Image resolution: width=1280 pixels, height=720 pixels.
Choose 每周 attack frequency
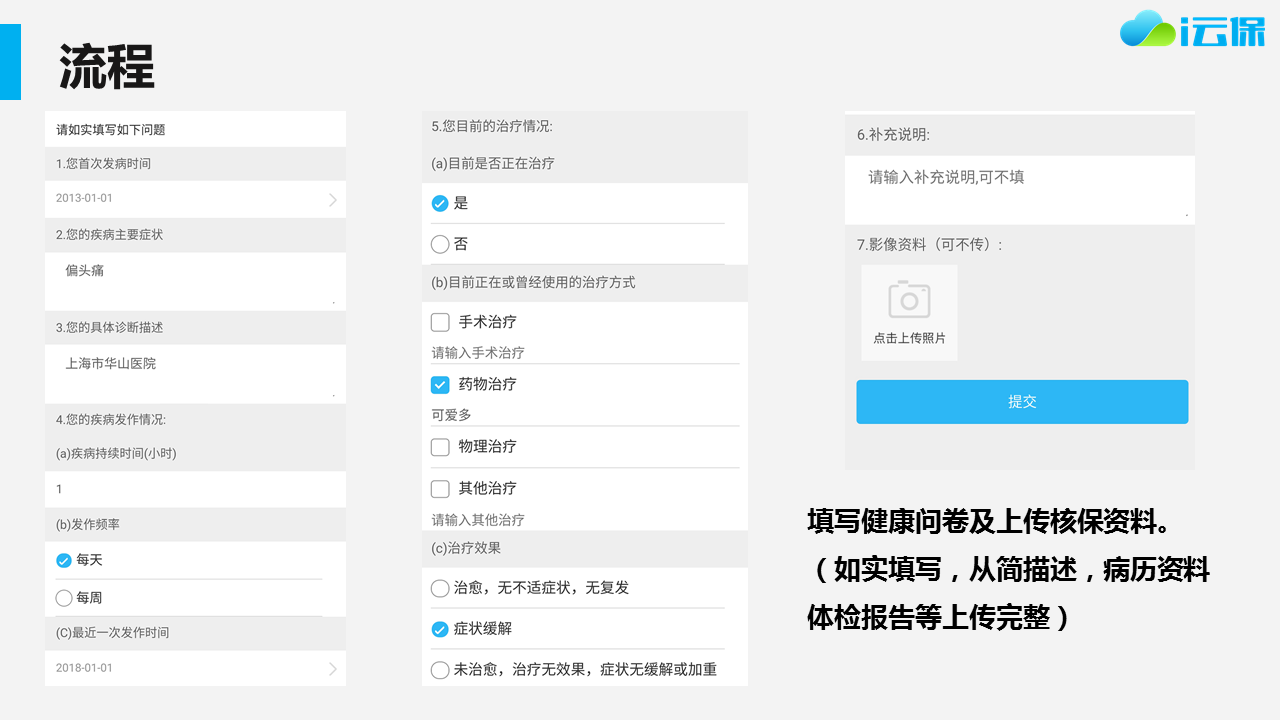[64, 598]
